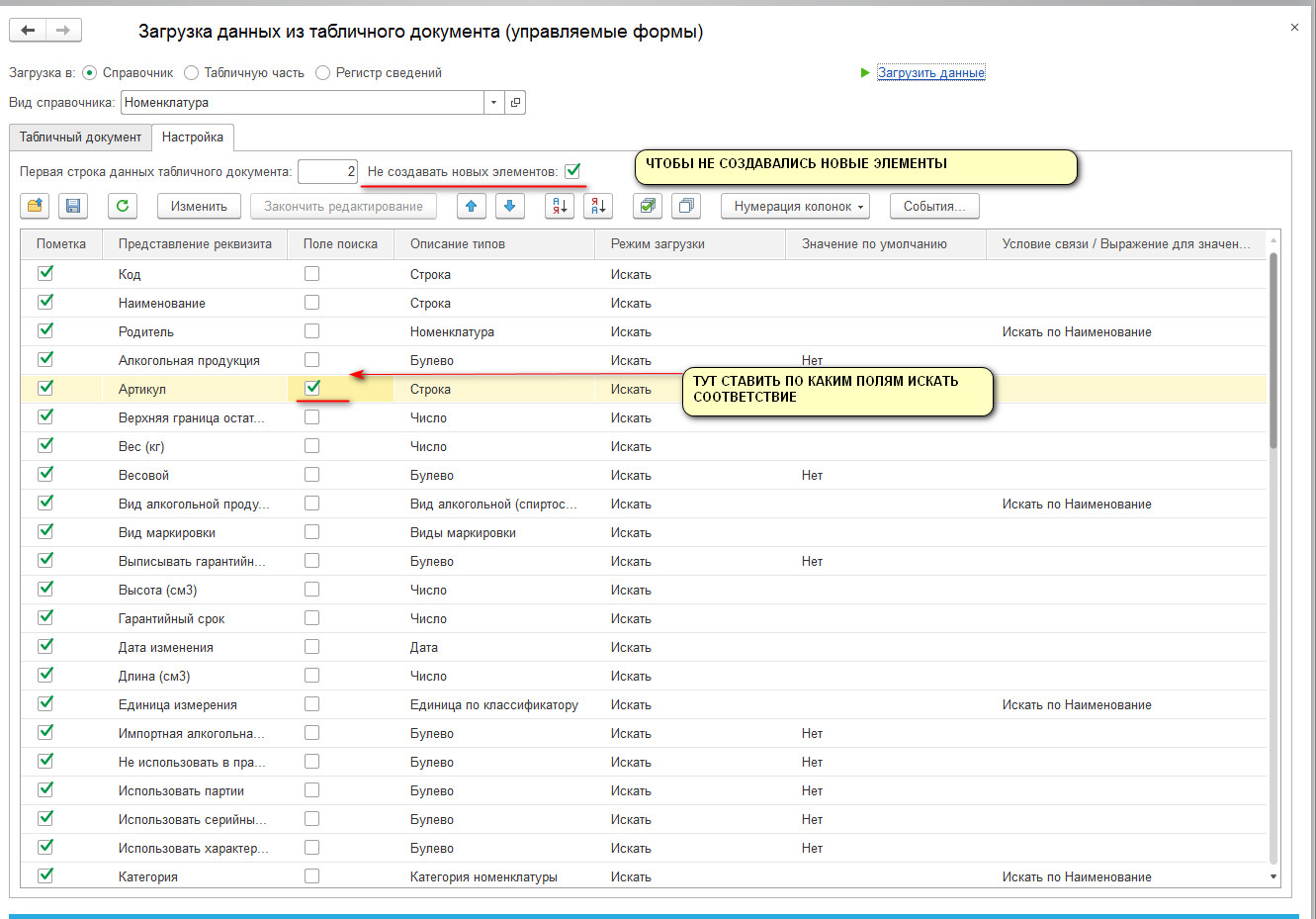Screen dimensions: 1316x919
Task: Toggle 'Не создавать новых элементов' checkbox
Action: click(x=572, y=171)
